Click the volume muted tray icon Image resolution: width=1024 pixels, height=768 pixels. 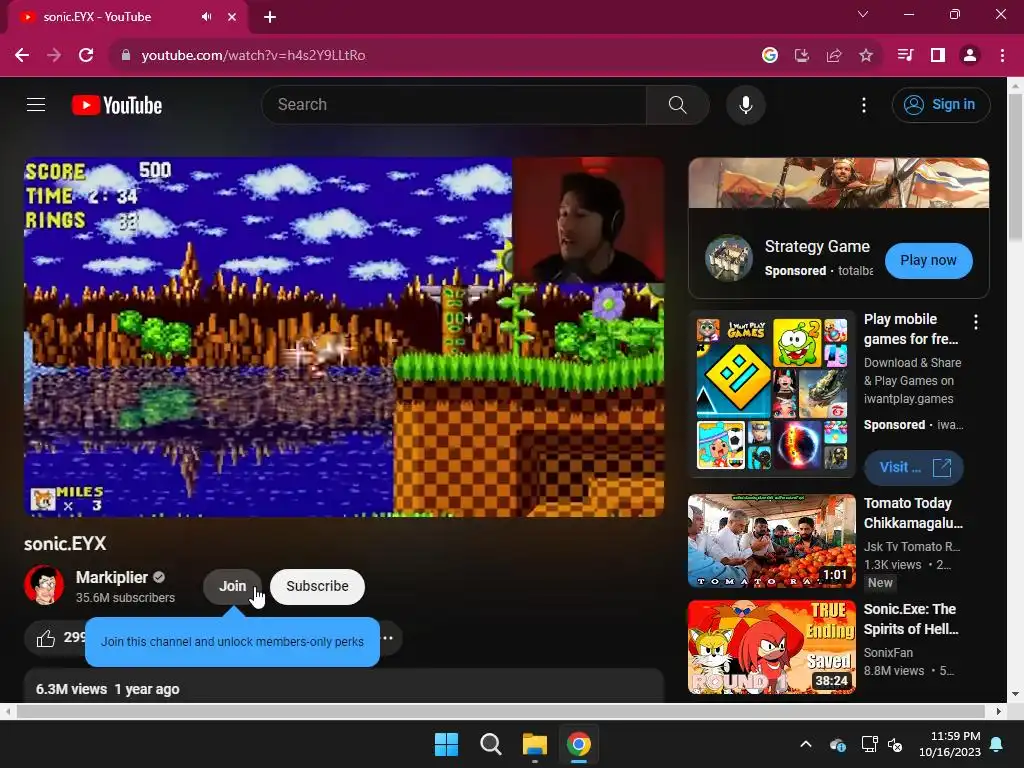pos(895,744)
